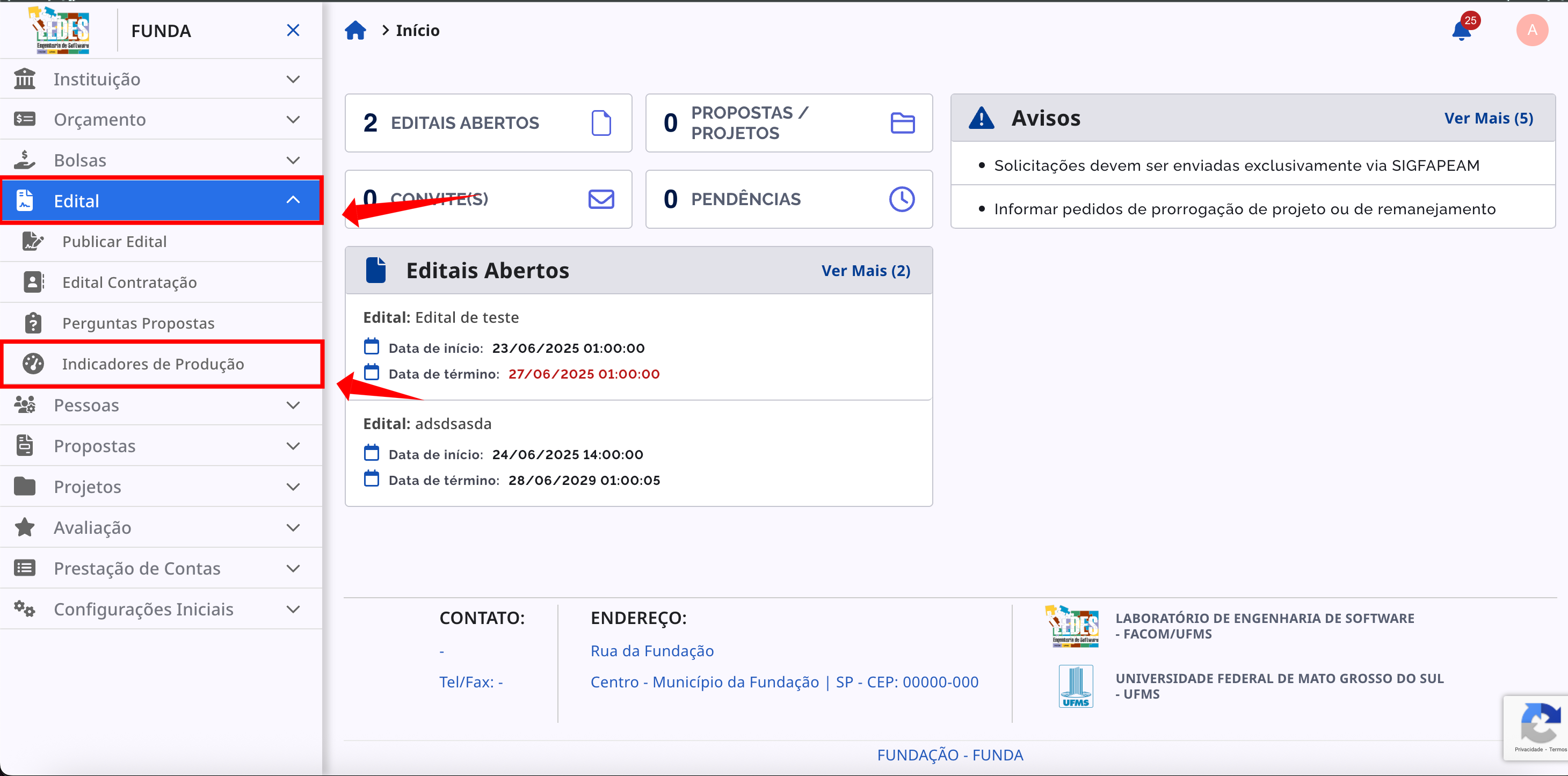Select the Instituição bank icon
Screen dimensions: 1568x776
coord(24,78)
